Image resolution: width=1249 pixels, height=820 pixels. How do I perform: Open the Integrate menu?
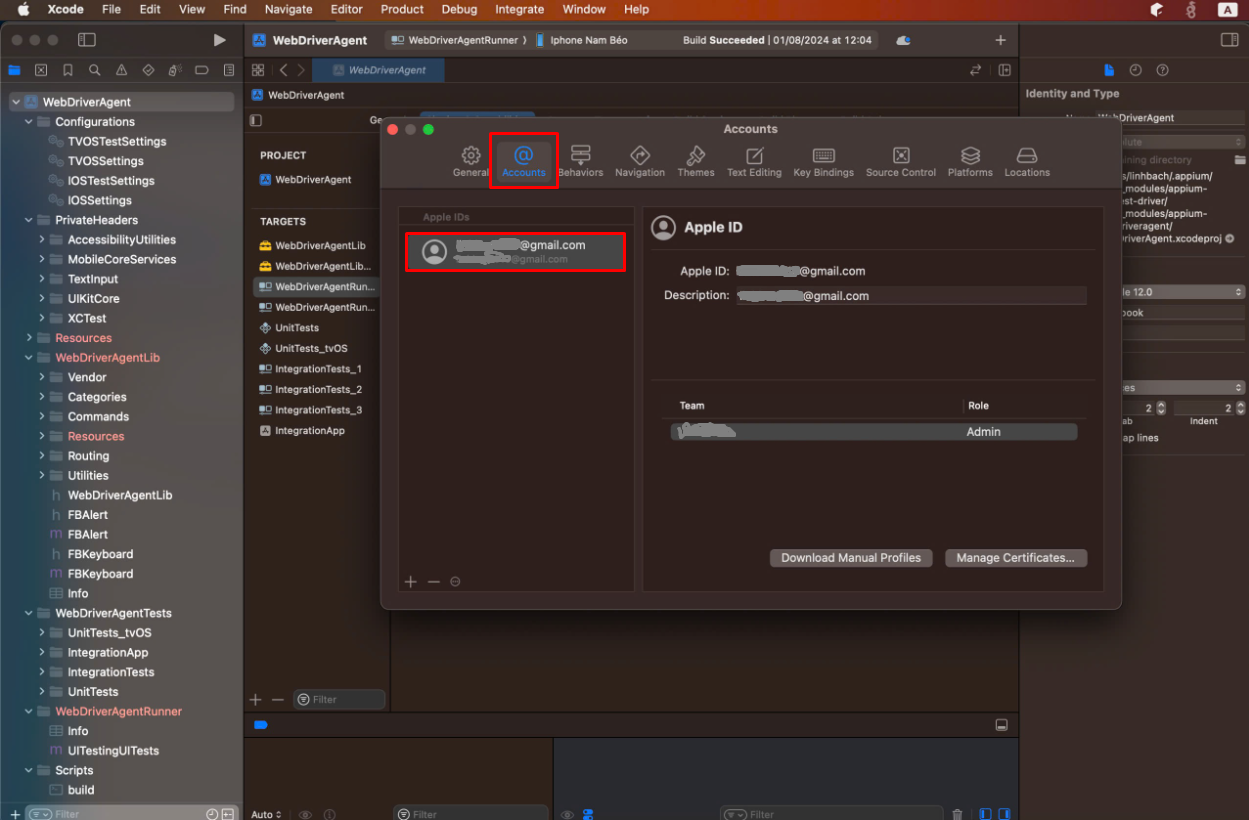point(520,9)
